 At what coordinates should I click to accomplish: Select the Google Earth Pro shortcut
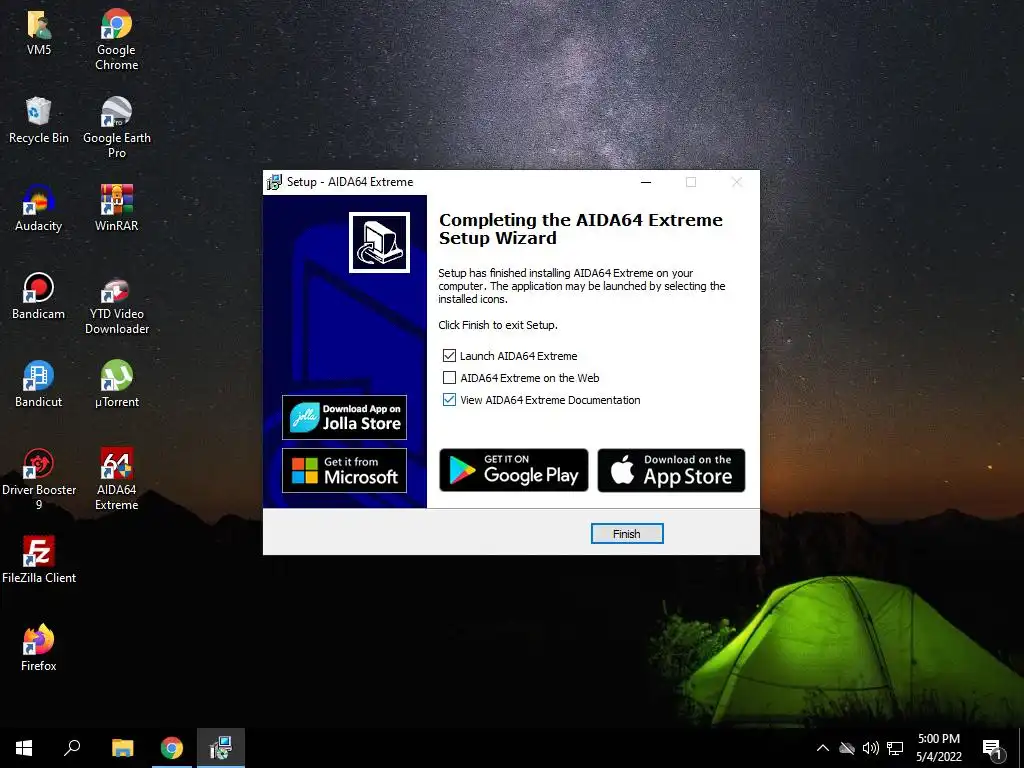click(x=116, y=128)
